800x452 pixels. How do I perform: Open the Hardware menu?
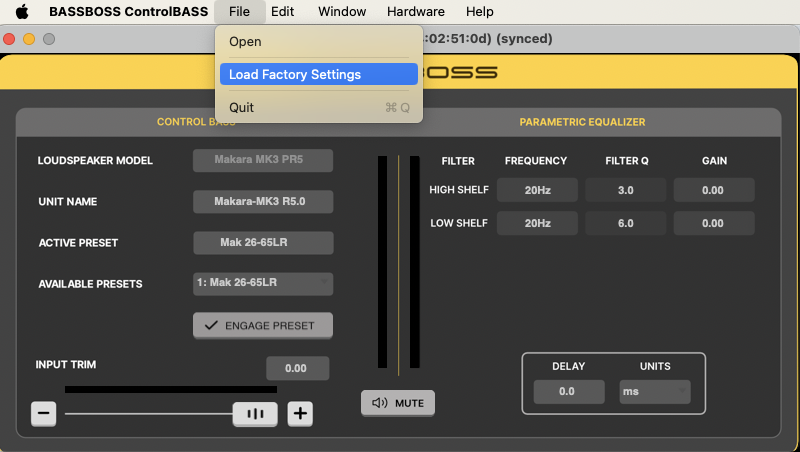[415, 12]
